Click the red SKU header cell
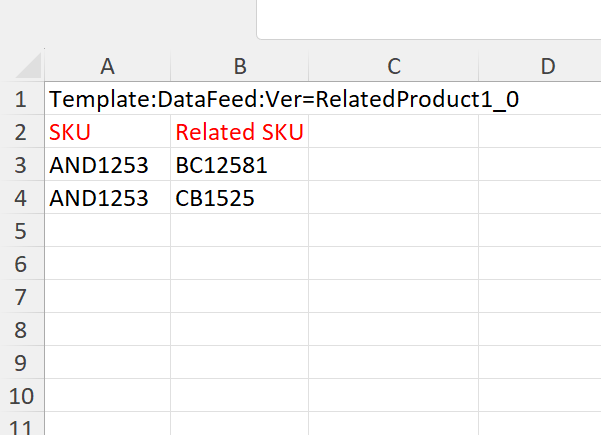 (x=108, y=131)
